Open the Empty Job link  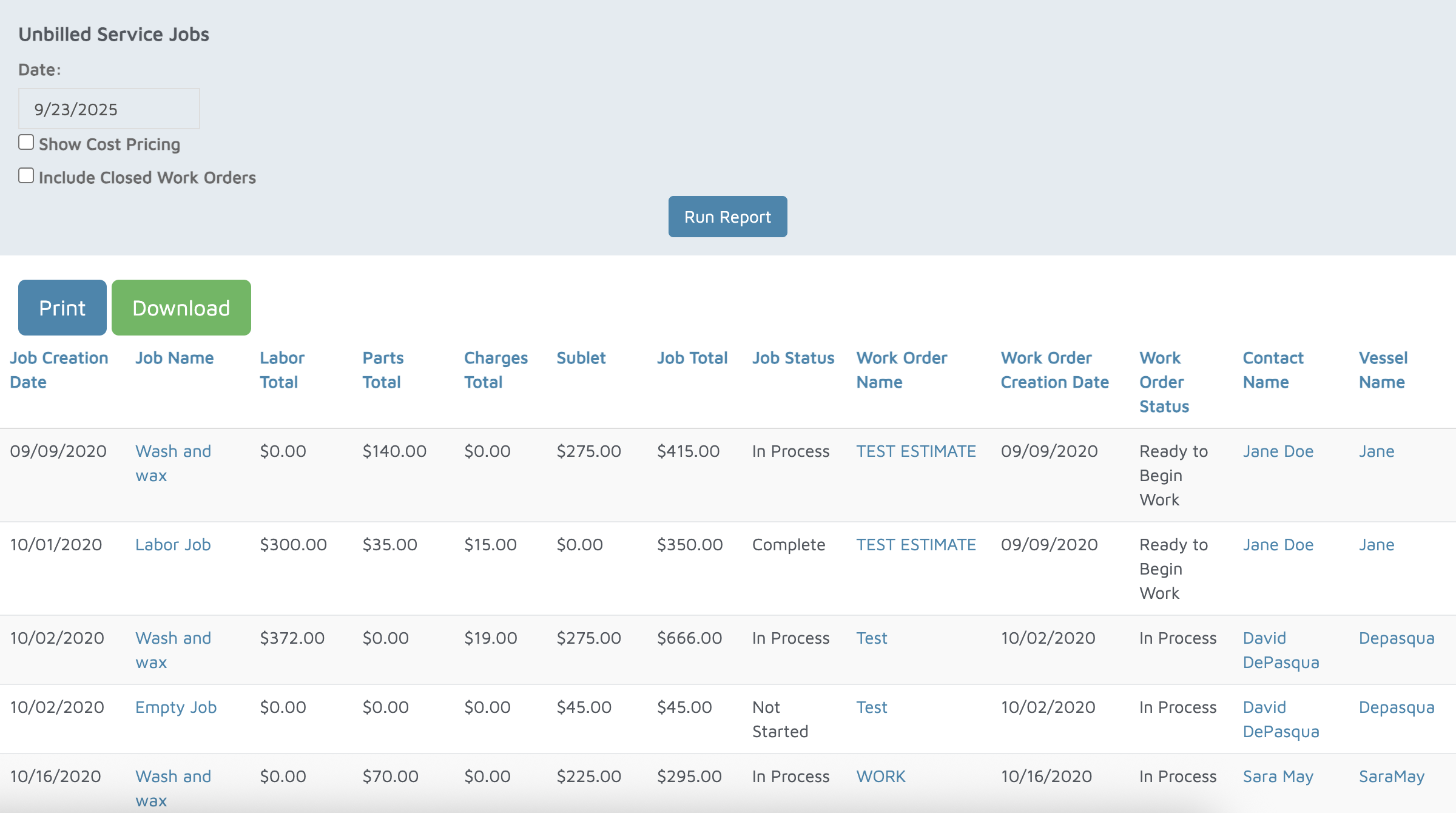[x=176, y=707]
